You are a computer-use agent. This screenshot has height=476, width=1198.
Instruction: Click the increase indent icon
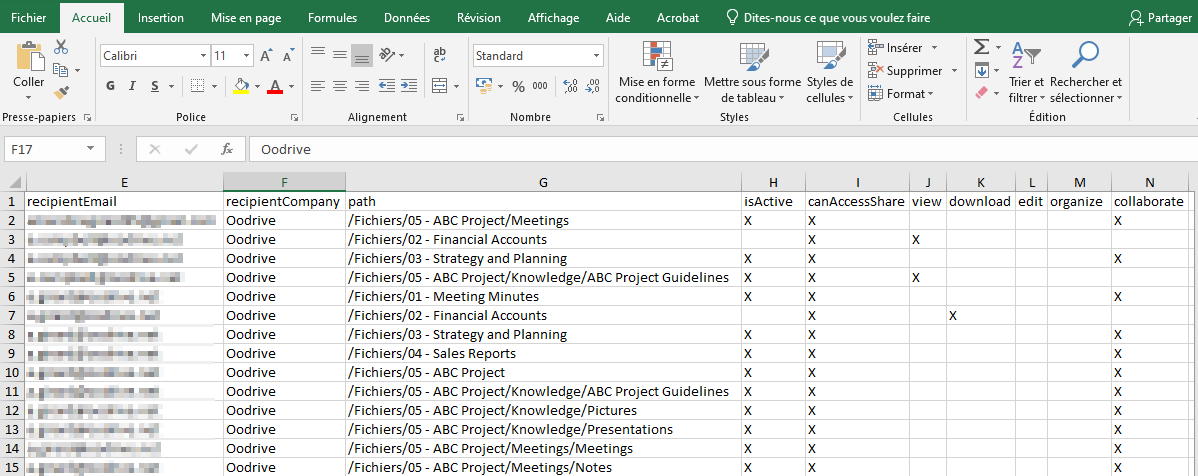pos(409,86)
